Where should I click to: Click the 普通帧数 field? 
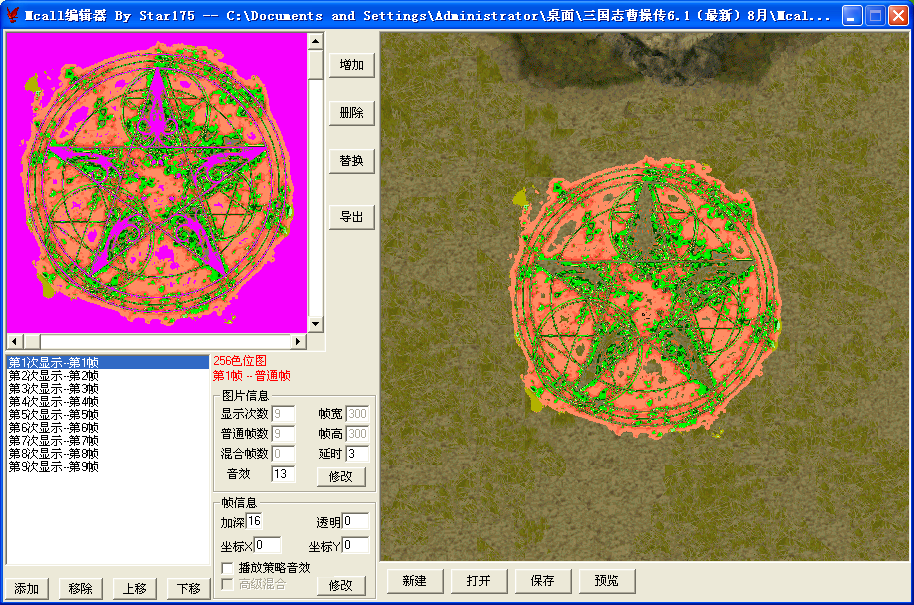(x=283, y=434)
